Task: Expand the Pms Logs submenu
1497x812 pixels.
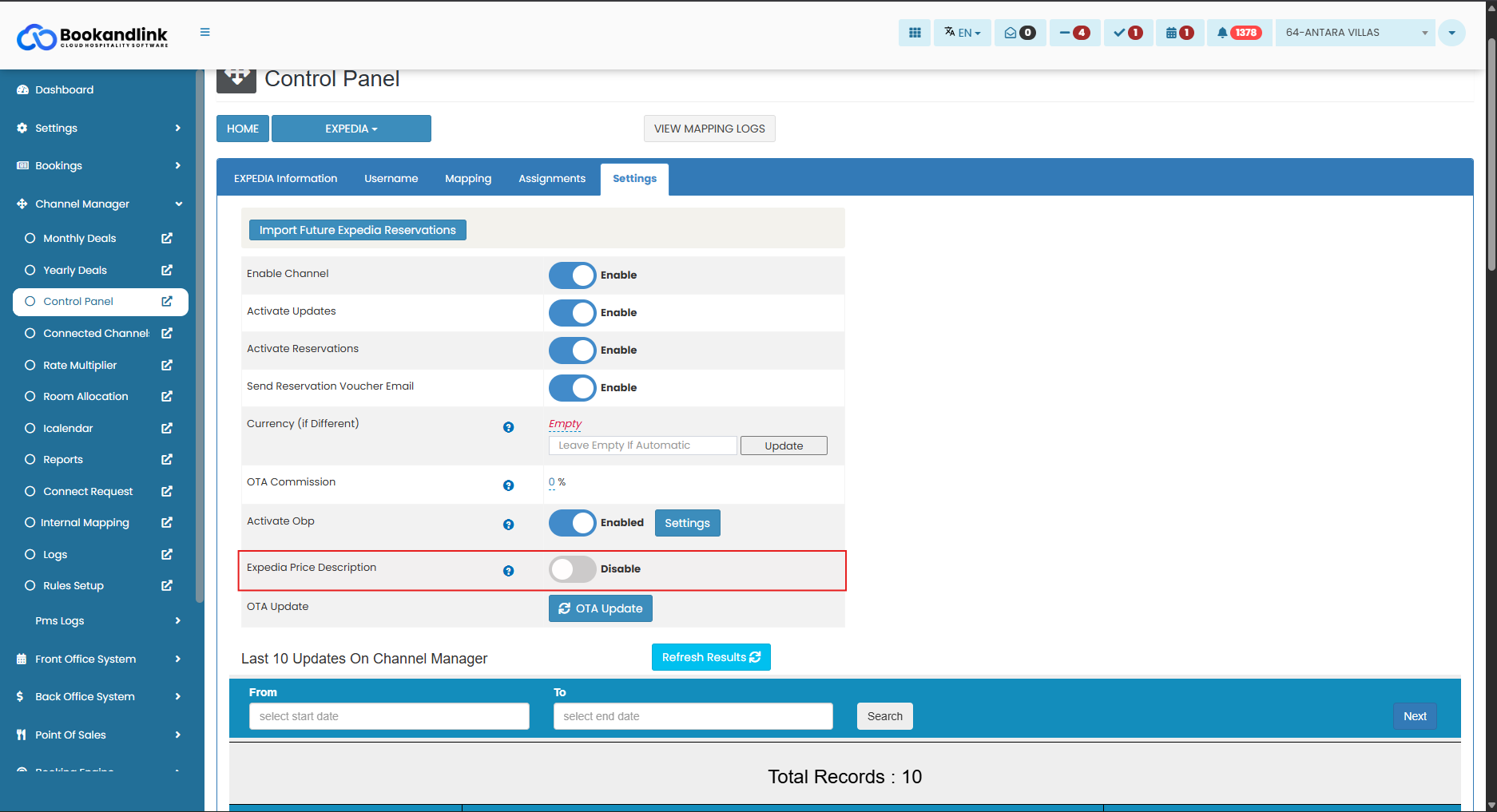Action: (99, 620)
